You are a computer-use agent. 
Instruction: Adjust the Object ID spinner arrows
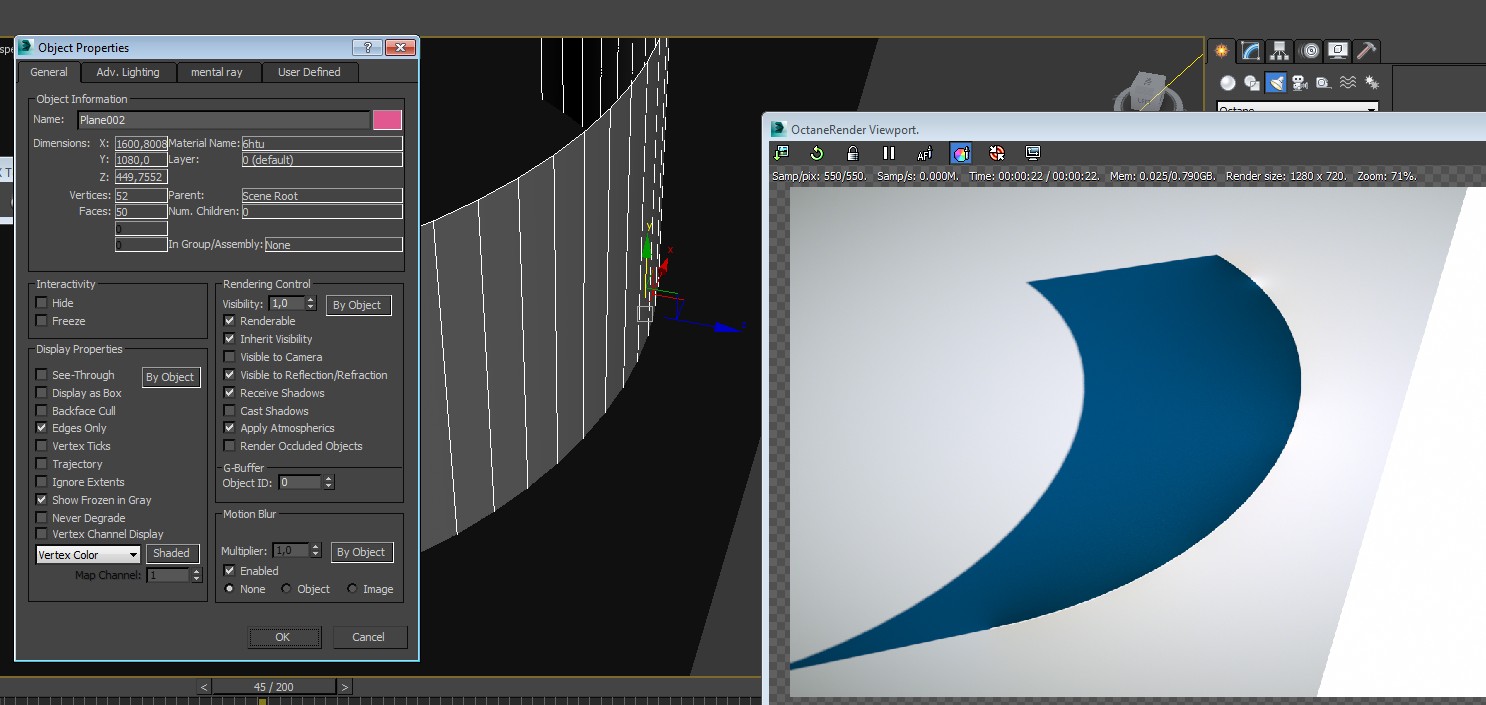click(x=328, y=482)
